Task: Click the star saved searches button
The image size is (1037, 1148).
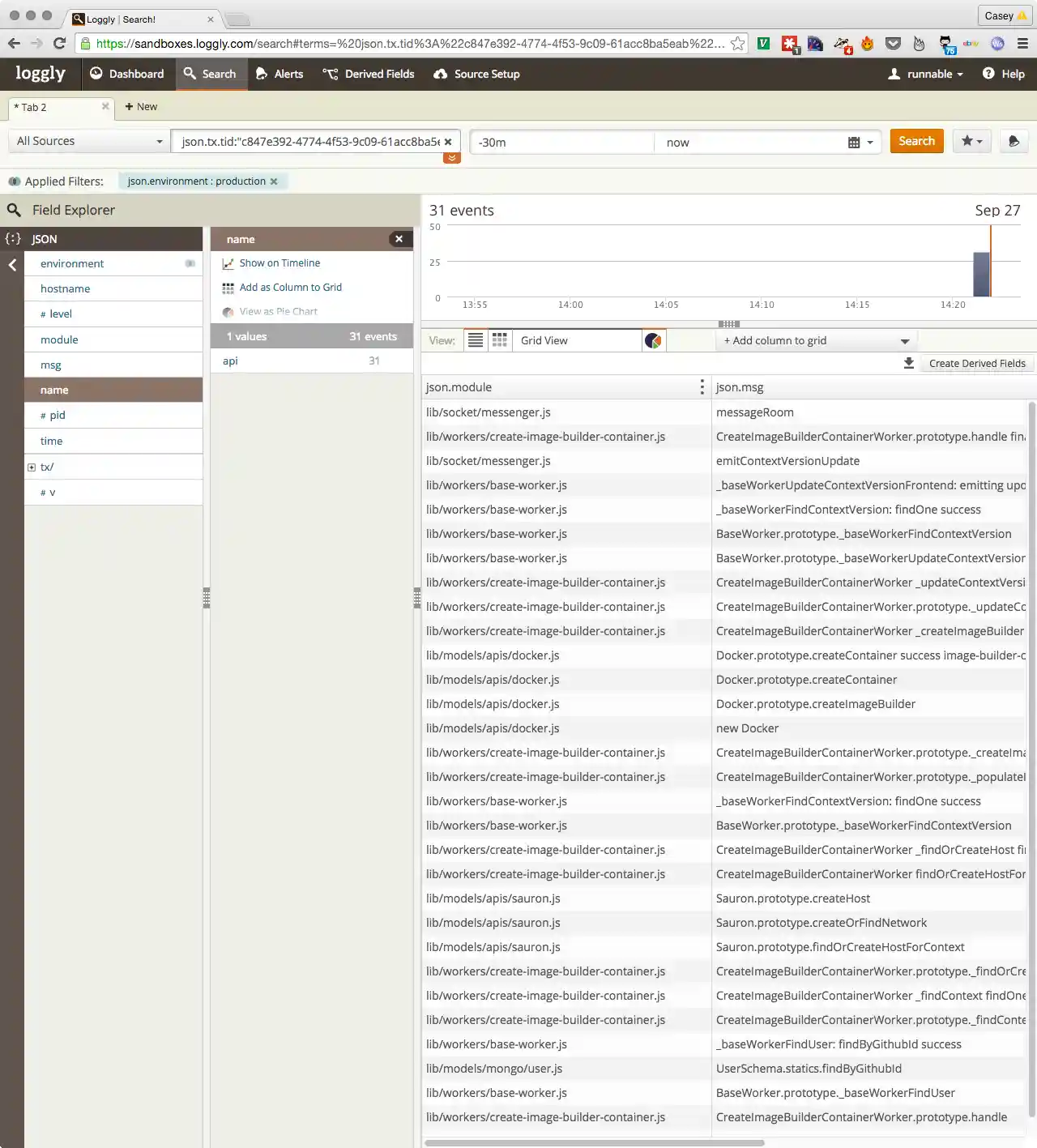Action: (971, 142)
